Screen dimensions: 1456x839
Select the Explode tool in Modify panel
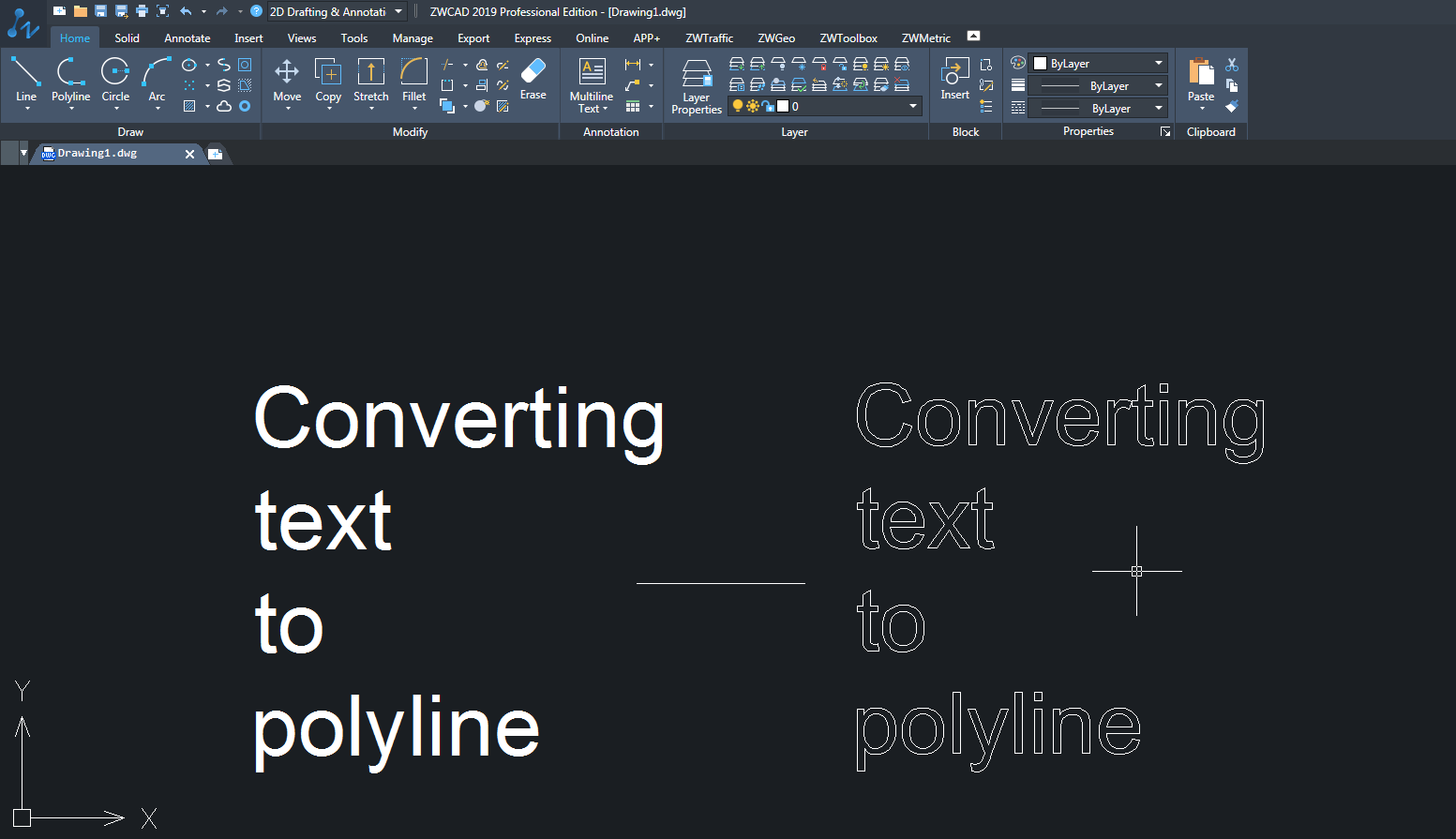click(481, 106)
